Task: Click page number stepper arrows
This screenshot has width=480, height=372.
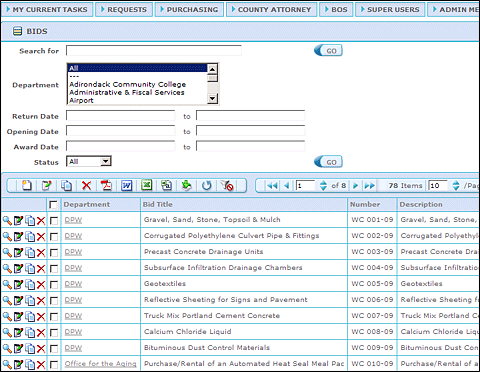Action: [x=323, y=185]
